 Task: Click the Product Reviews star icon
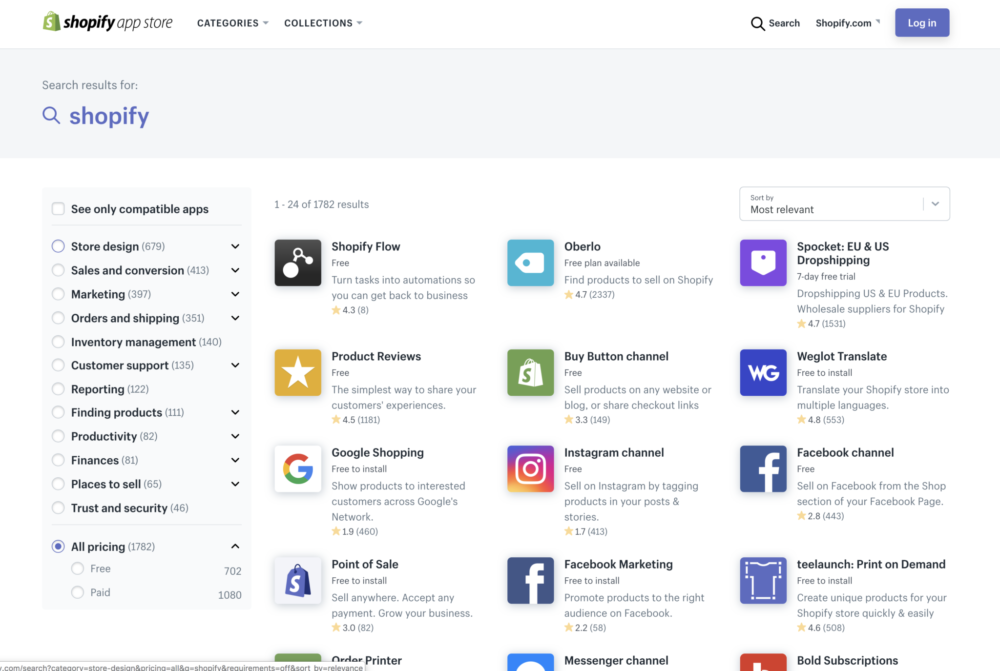[298, 373]
